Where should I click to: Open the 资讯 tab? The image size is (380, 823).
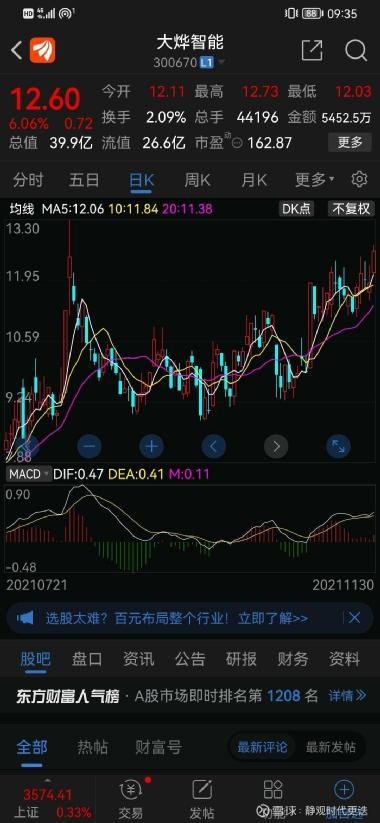(139, 658)
